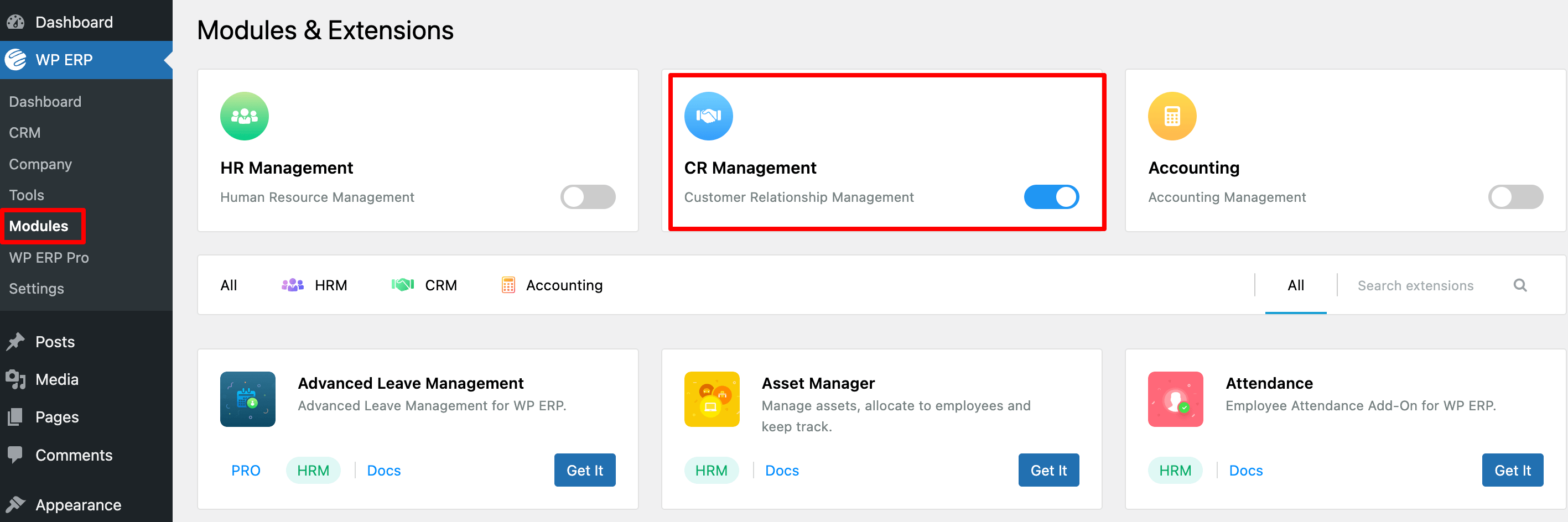Click the Comments bubble icon
The image size is (1568, 522).
16,455
